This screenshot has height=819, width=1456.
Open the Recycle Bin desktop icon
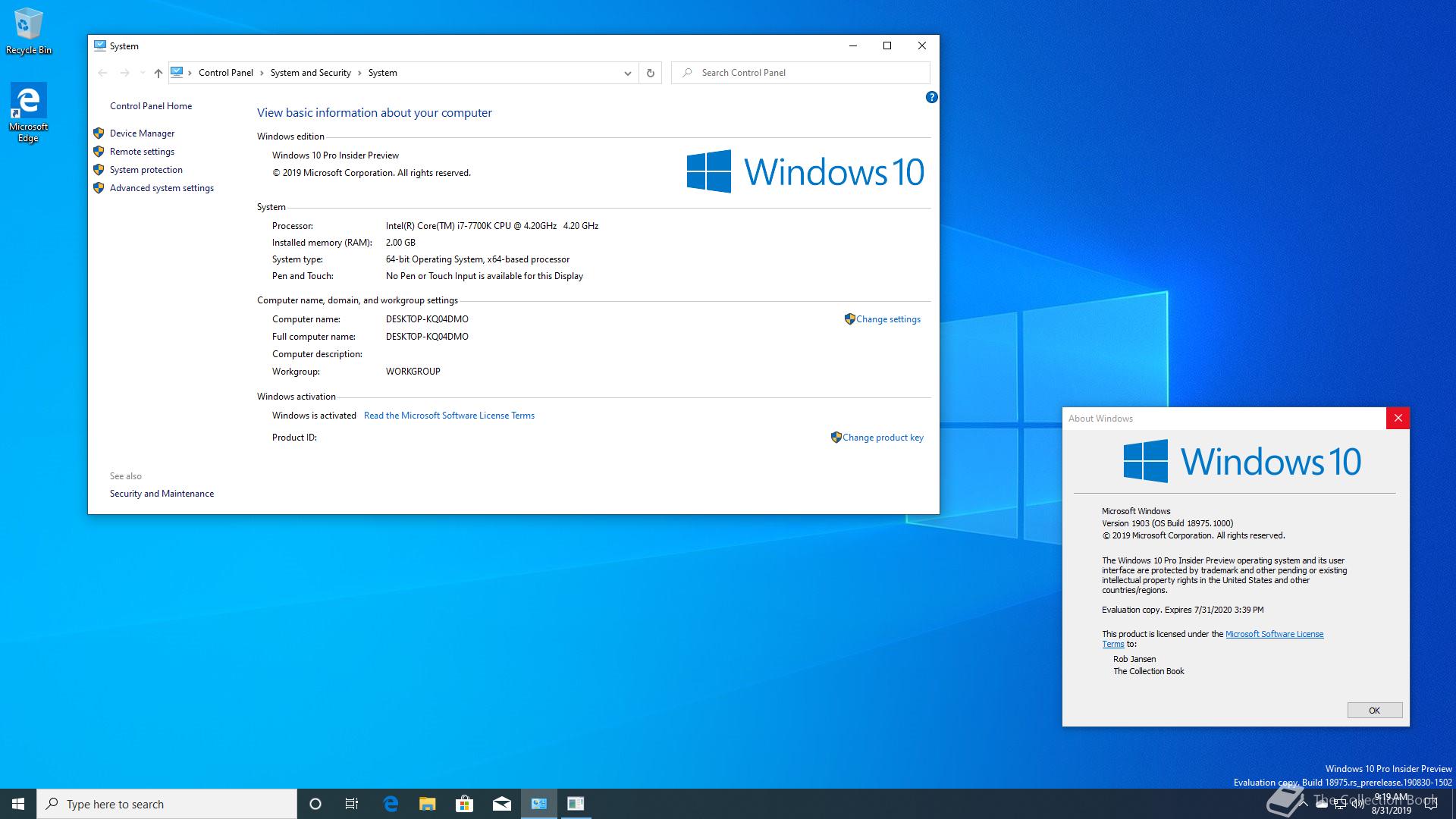(28, 32)
